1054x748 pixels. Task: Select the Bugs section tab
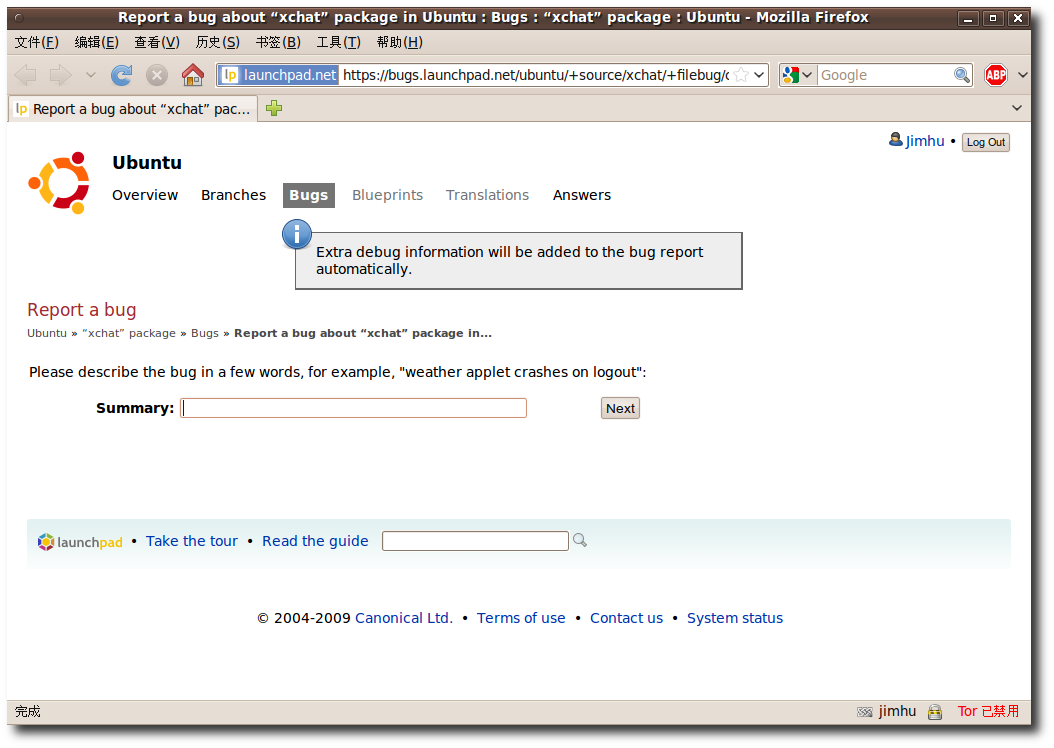click(309, 195)
